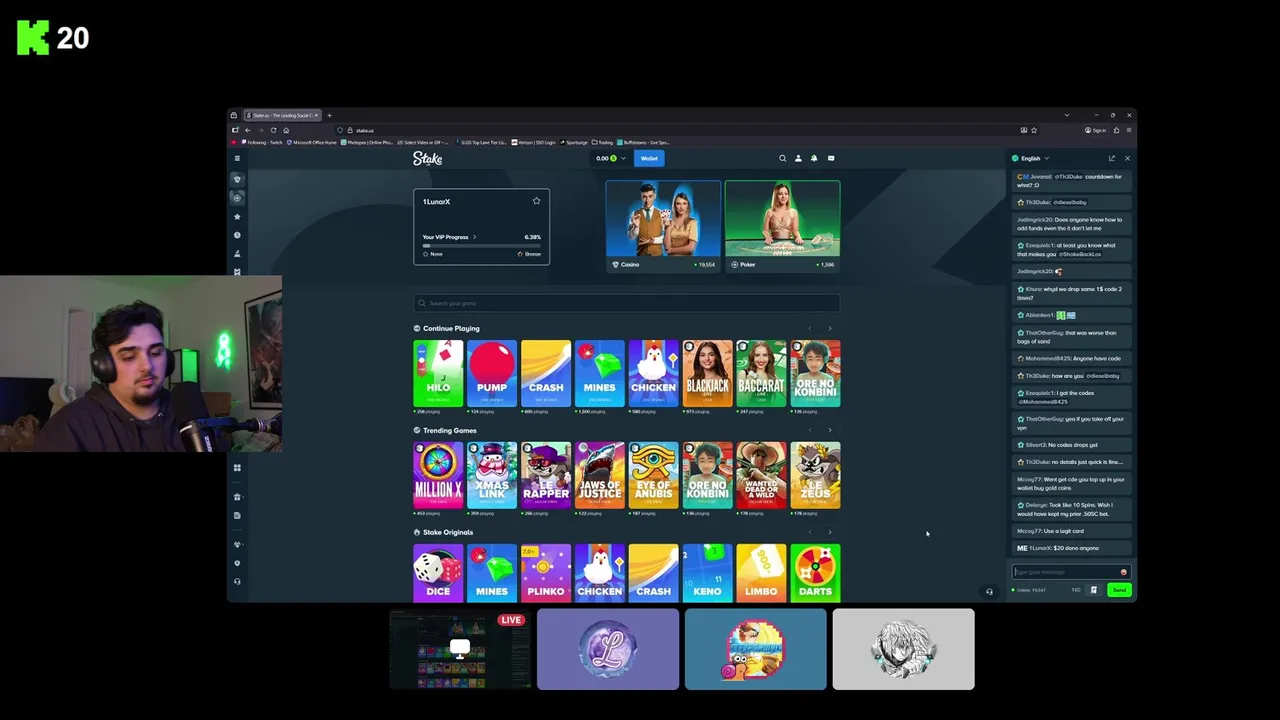Image resolution: width=1280 pixels, height=720 pixels.
Task: Next arrow for Stake Originals row
Action: 829,532
